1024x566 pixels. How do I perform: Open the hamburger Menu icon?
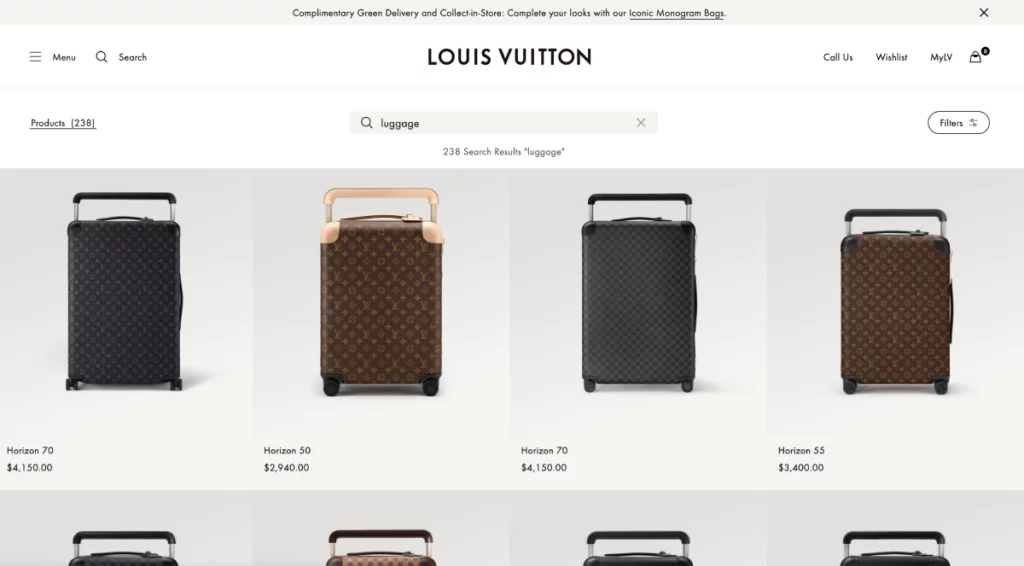pos(35,57)
